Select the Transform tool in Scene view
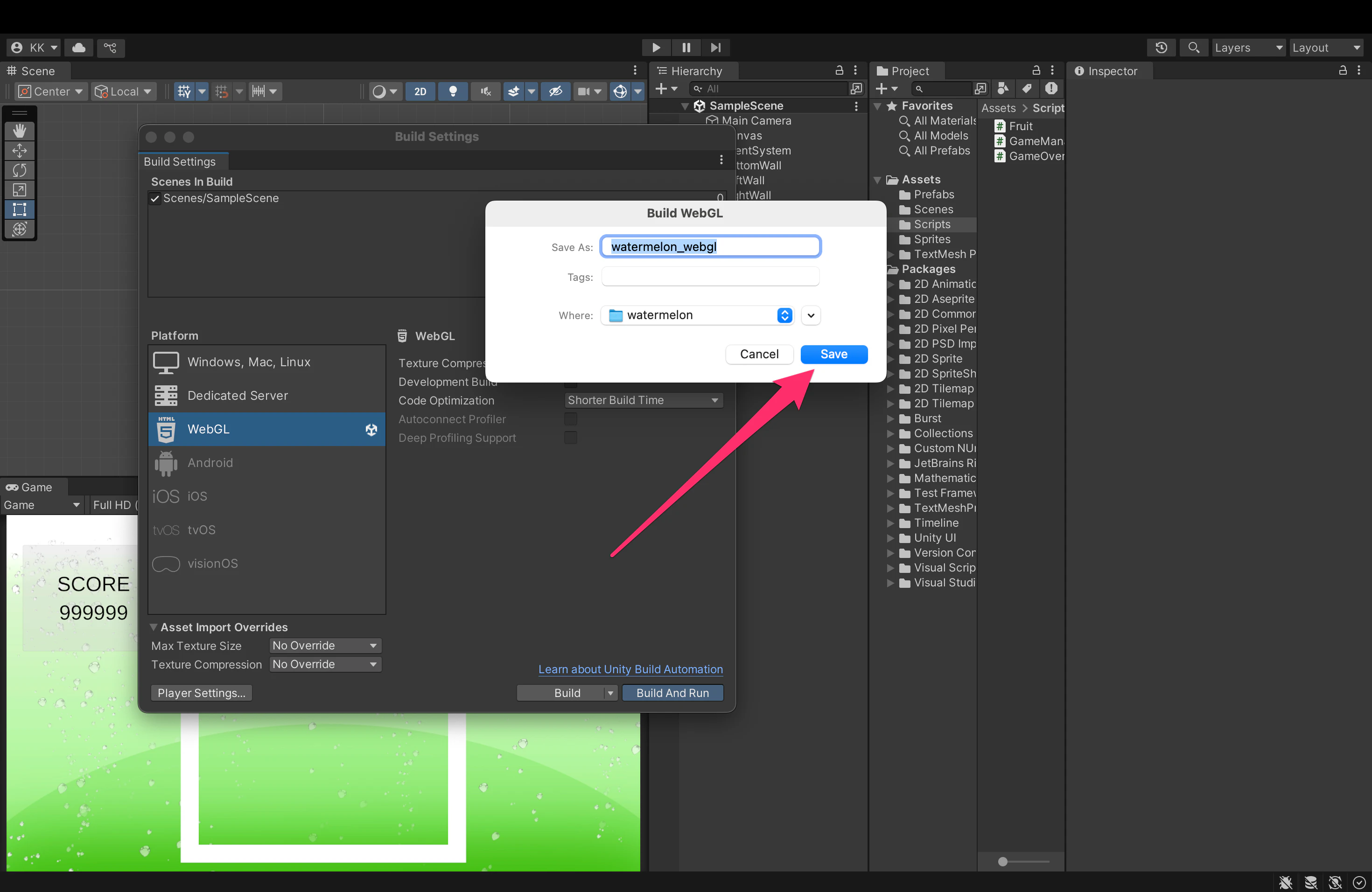The image size is (1372, 892). coord(20,229)
